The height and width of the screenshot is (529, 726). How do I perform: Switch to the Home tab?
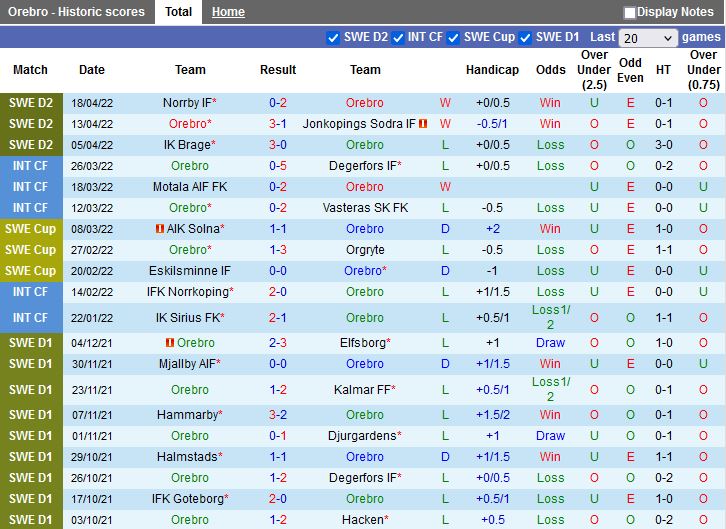coord(228,12)
